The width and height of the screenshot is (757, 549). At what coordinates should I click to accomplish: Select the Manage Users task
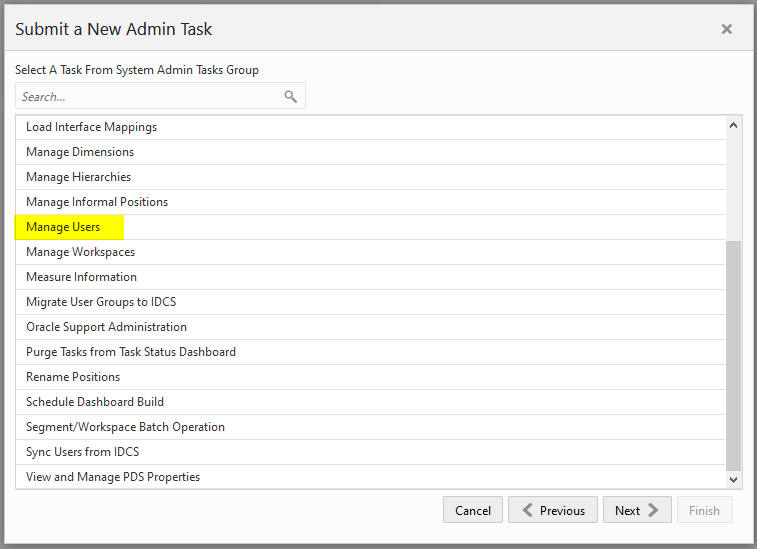(x=371, y=227)
